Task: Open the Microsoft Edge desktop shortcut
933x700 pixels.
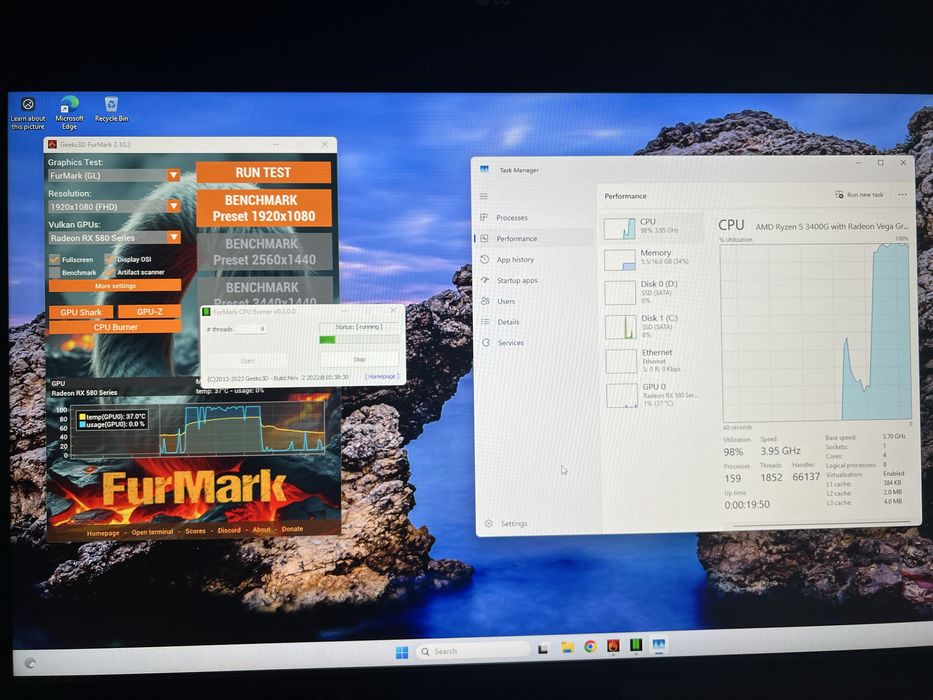Action: pyautogui.click(x=69, y=112)
